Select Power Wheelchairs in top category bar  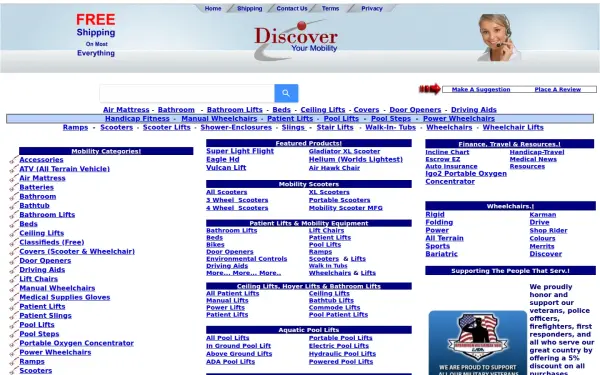459,119
